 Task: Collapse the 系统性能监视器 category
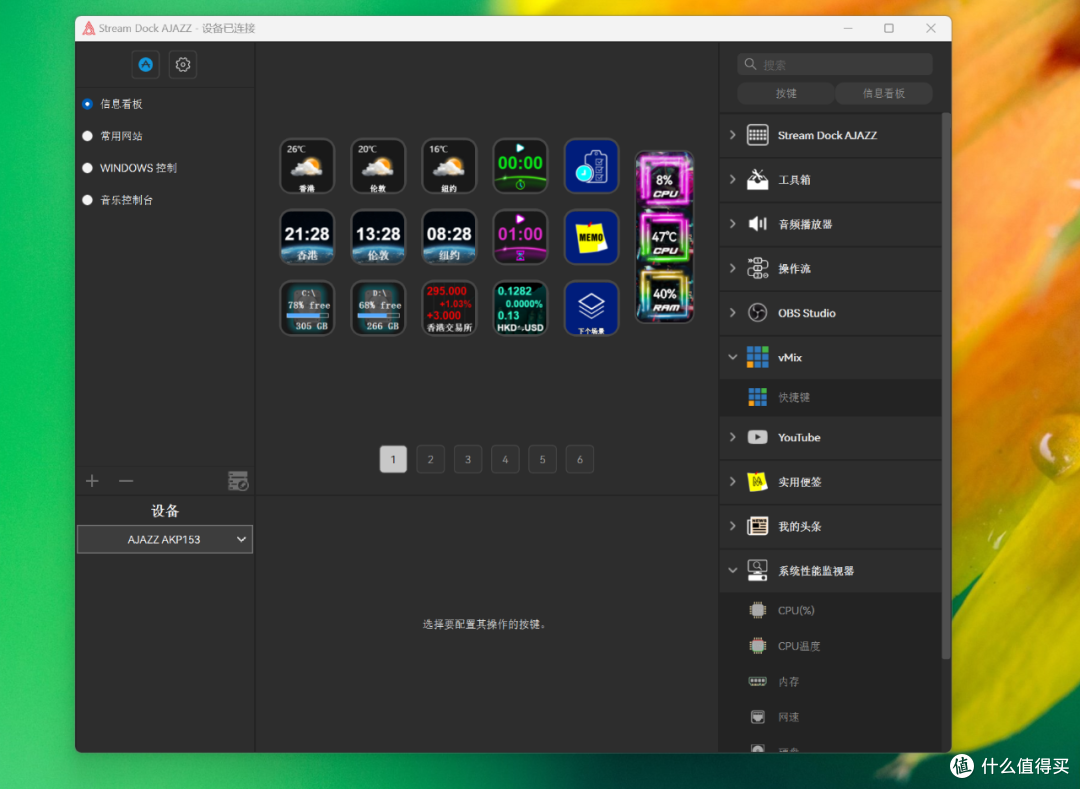point(733,571)
